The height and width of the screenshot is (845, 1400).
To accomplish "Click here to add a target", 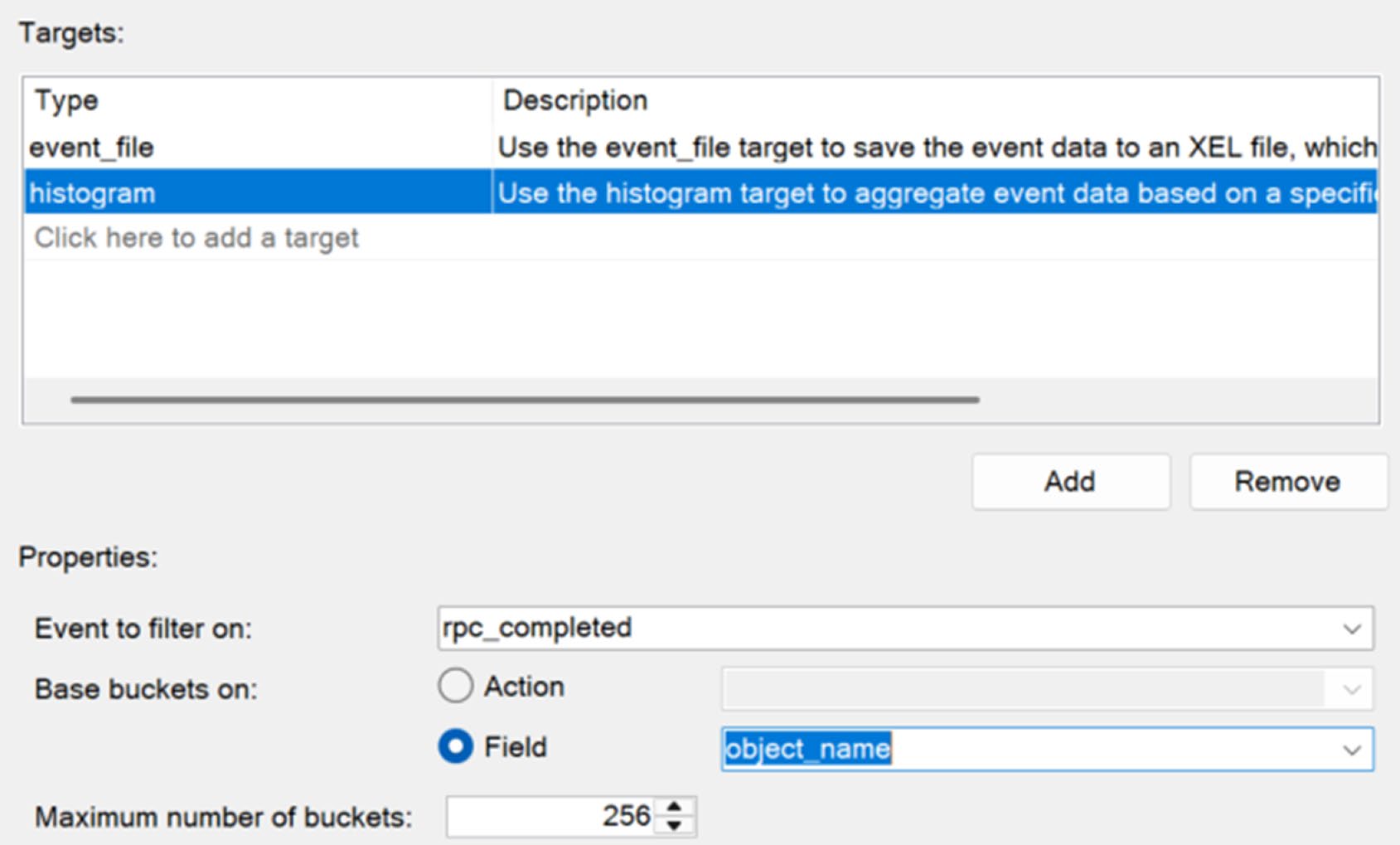I will click(196, 238).
